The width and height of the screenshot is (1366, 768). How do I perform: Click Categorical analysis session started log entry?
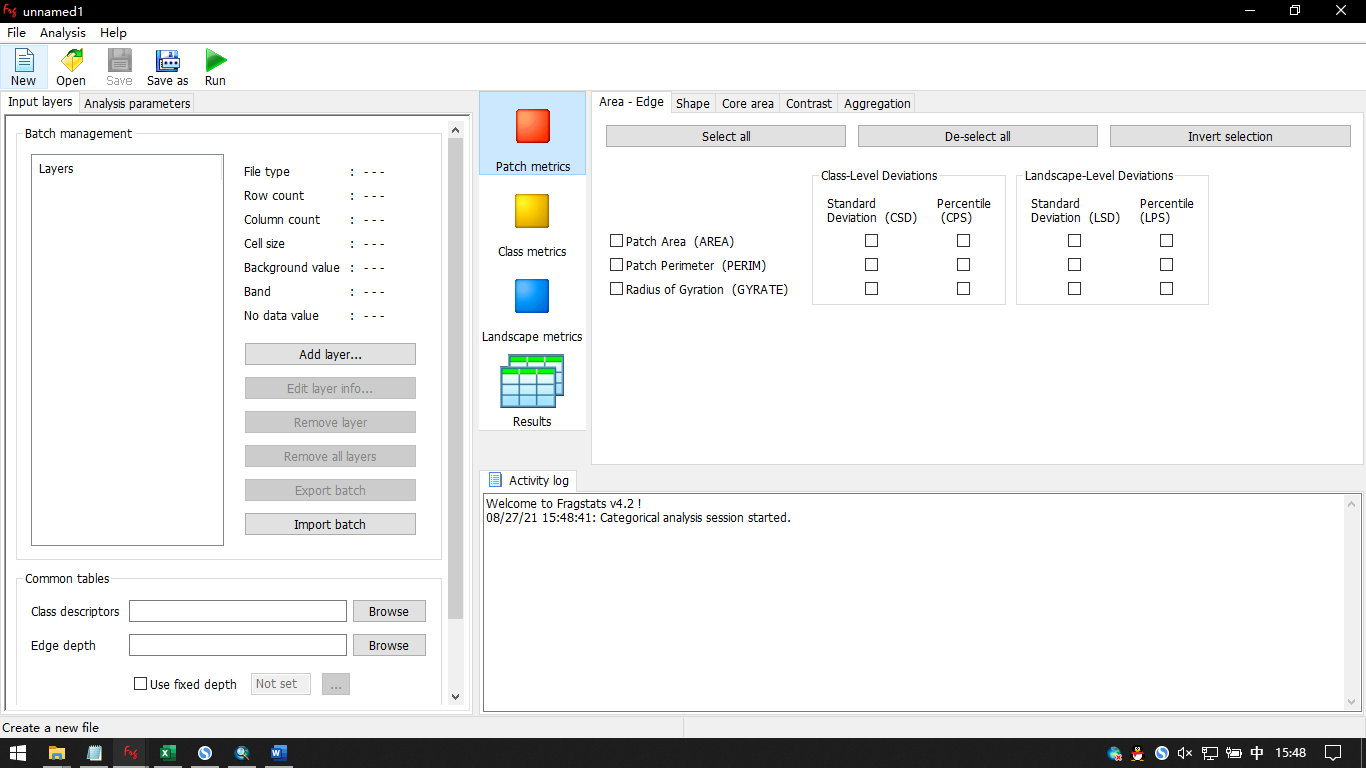638,518
